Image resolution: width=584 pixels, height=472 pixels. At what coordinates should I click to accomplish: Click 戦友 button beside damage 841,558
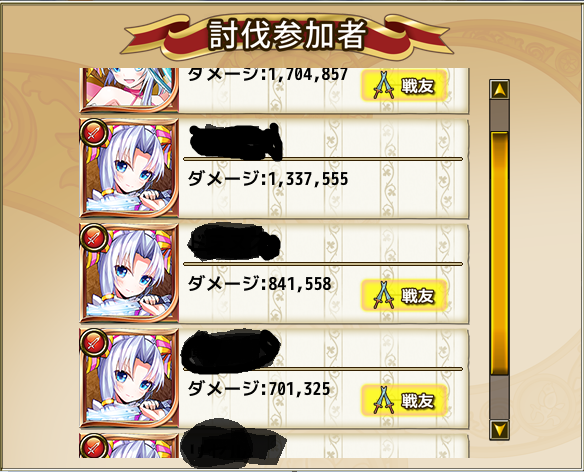pyautogui.click(x=404, y=296)
